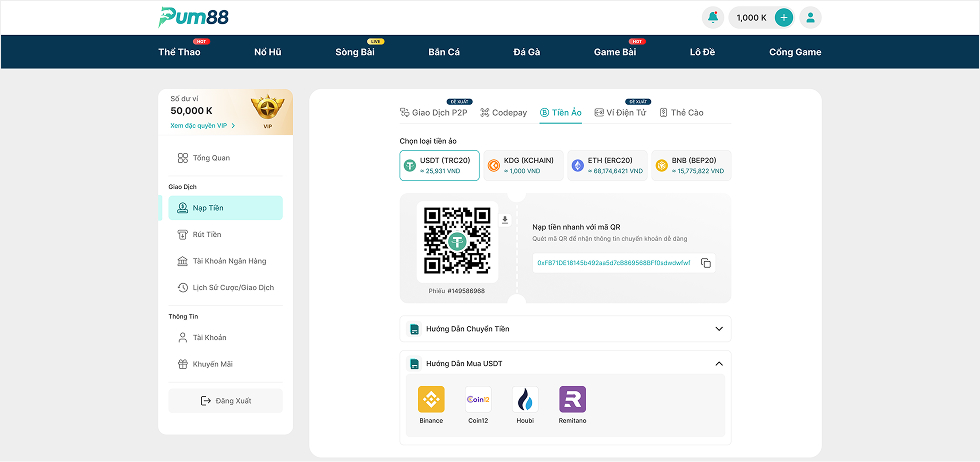
Task: Open Game Bài menu
Action: point(615,52)
